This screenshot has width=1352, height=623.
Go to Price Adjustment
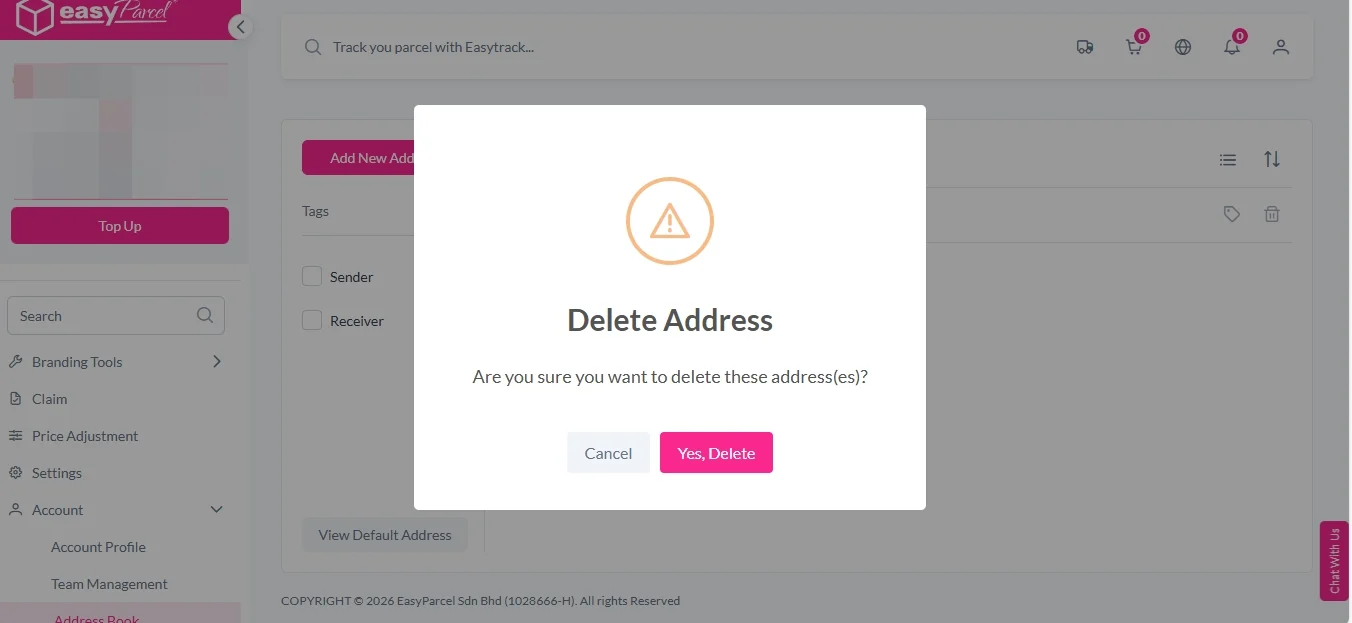click(x=85, y=436)
